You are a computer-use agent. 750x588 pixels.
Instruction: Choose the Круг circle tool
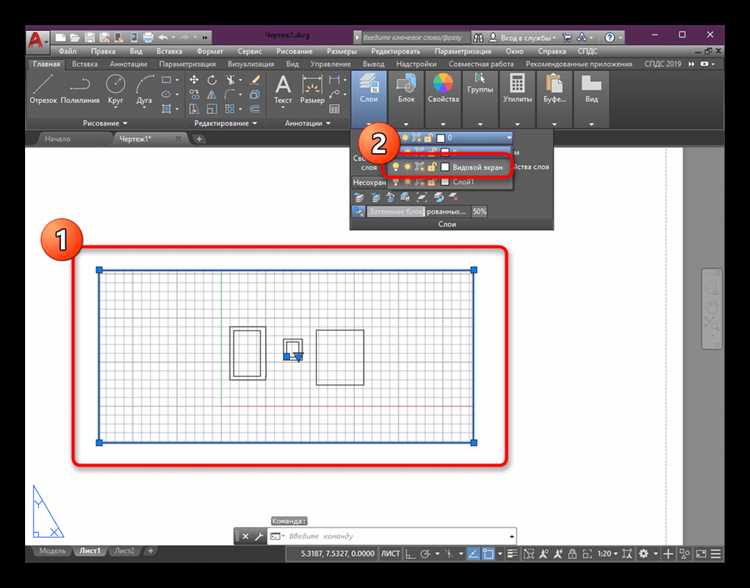[115, 90]
